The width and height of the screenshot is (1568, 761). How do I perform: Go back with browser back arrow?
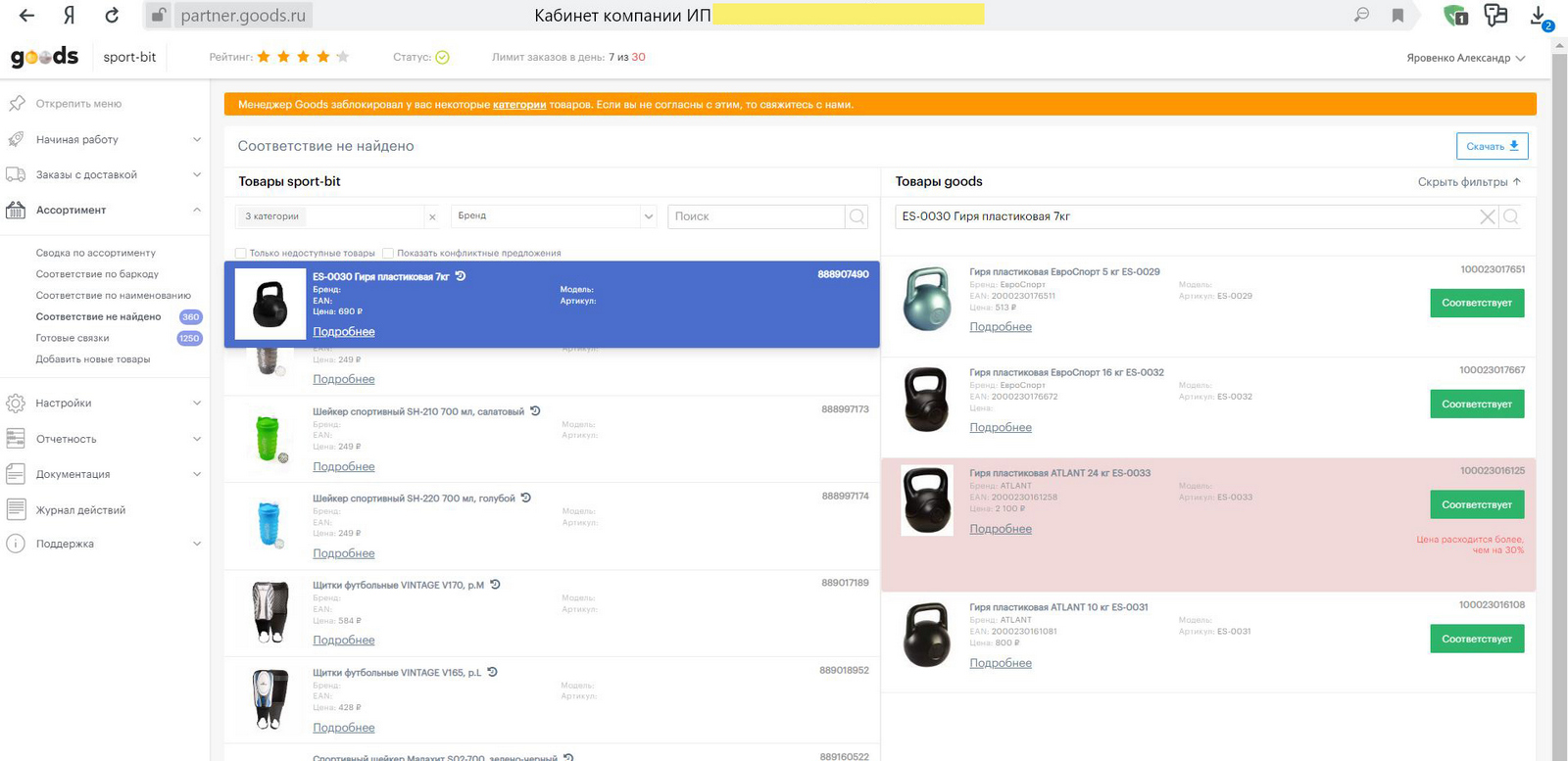(x=26, y=16)
